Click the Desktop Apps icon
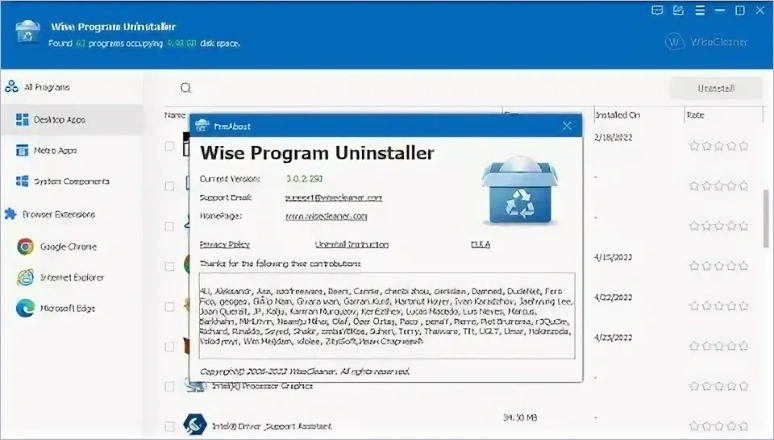 [x=22, y=120]
